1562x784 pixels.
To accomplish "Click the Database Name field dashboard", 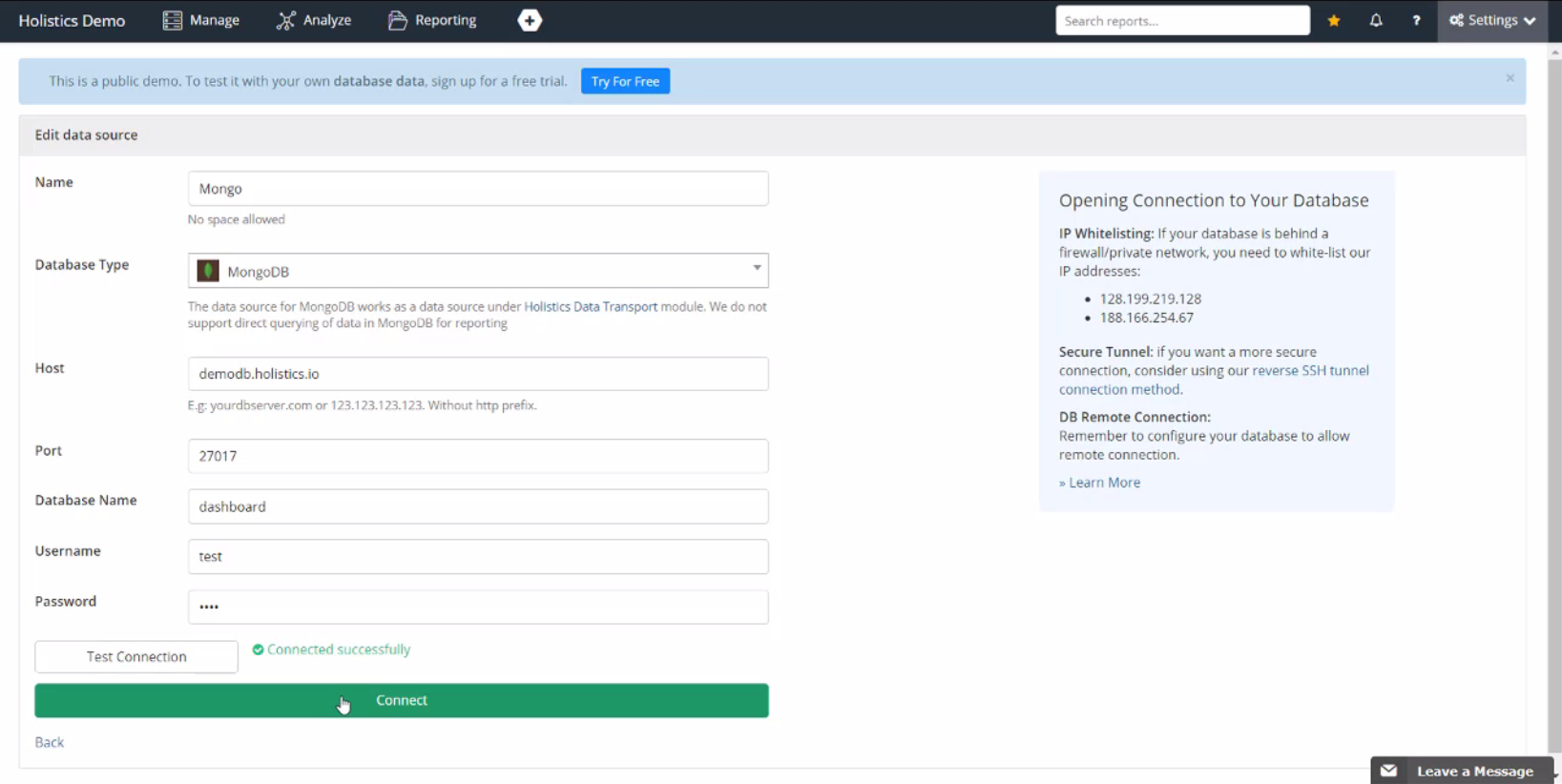I will [x=478, y=506].
